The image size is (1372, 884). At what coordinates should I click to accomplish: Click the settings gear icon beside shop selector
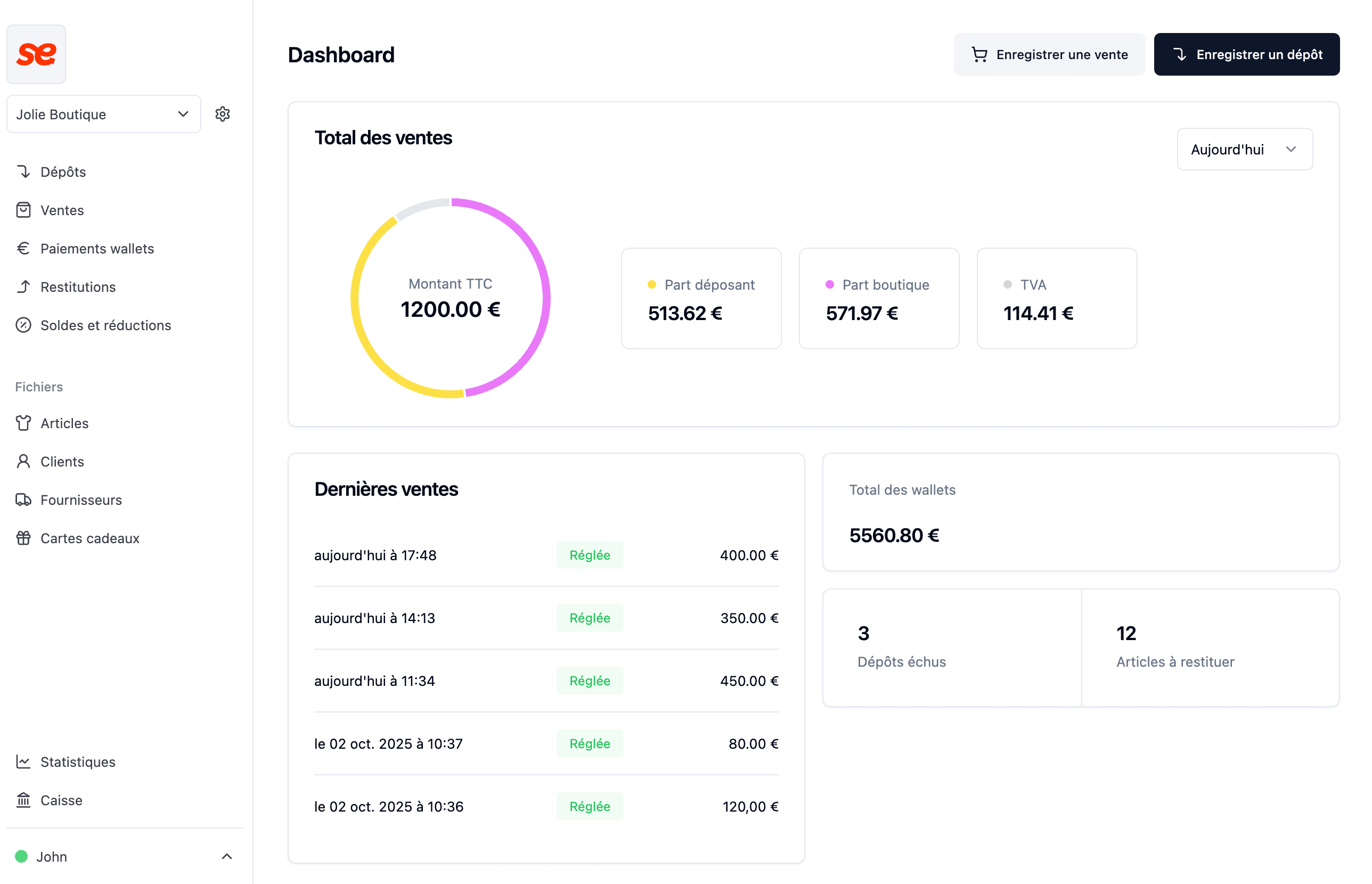[x=223, y=114]
